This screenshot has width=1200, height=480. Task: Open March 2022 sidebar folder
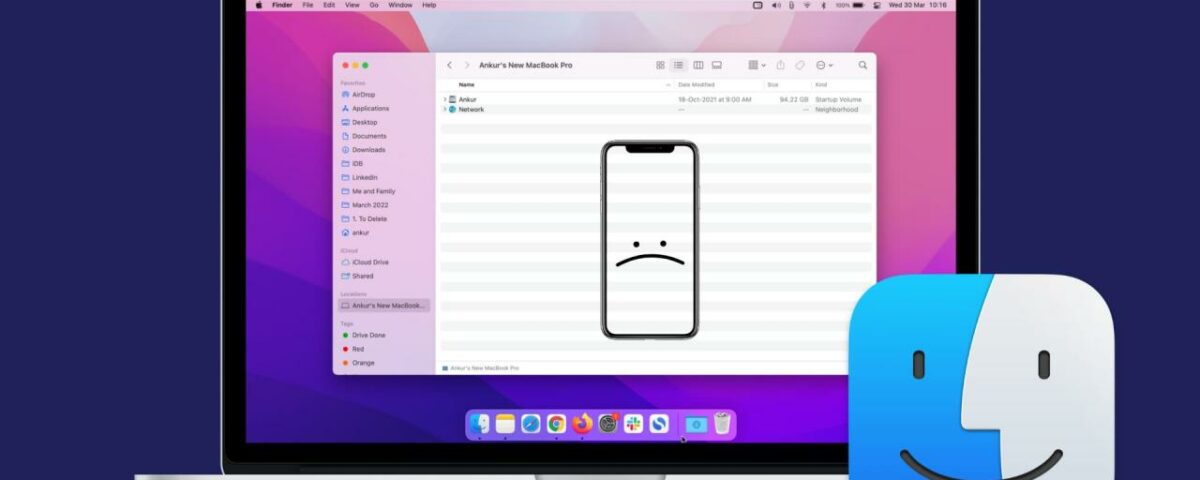tap(364, 205)
